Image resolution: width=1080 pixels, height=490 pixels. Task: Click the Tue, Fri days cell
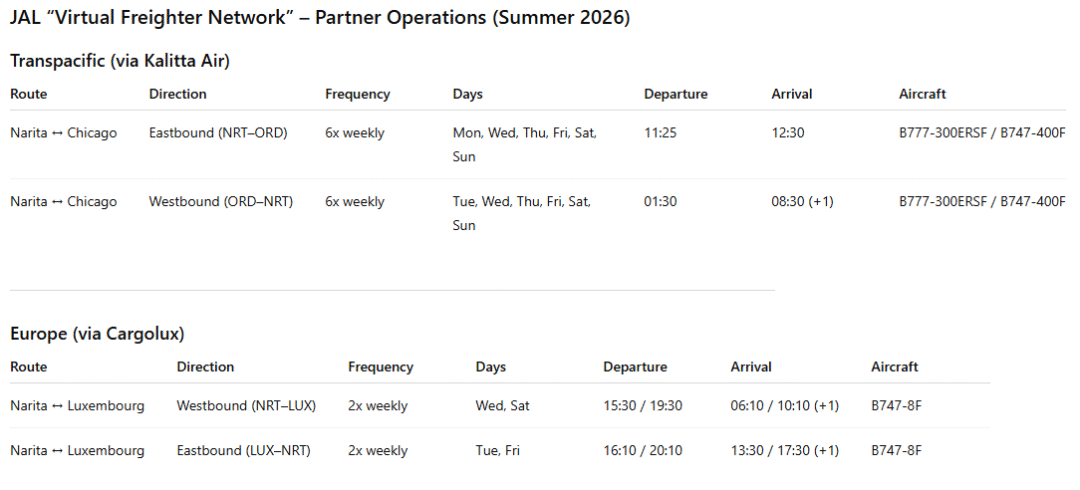click(x=498, y=450)
